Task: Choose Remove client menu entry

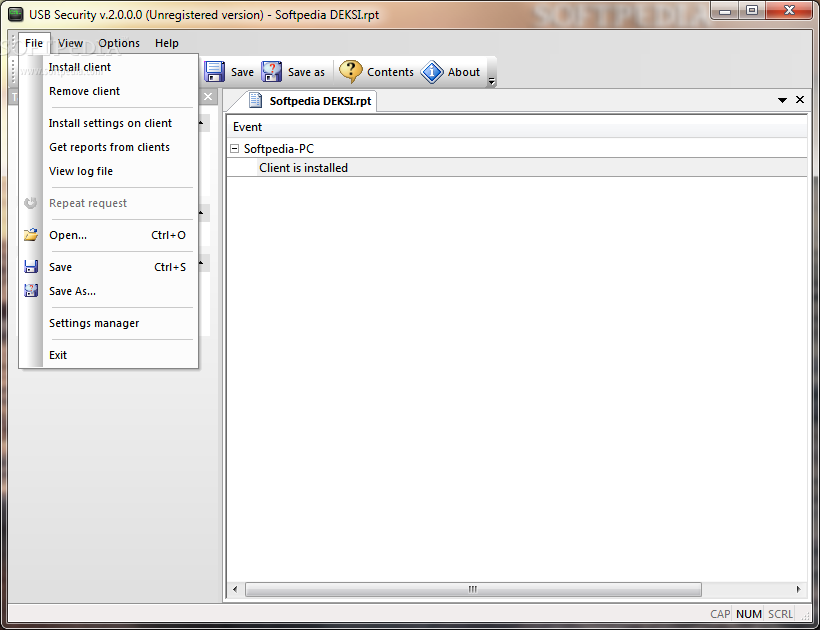Action: click(x=108, y=91)
